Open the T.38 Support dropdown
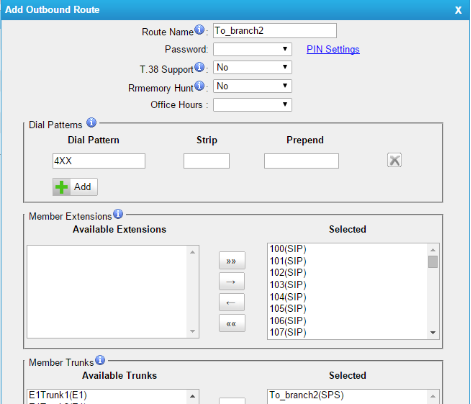This screenshot has width=471, height=404. [252, 67]
